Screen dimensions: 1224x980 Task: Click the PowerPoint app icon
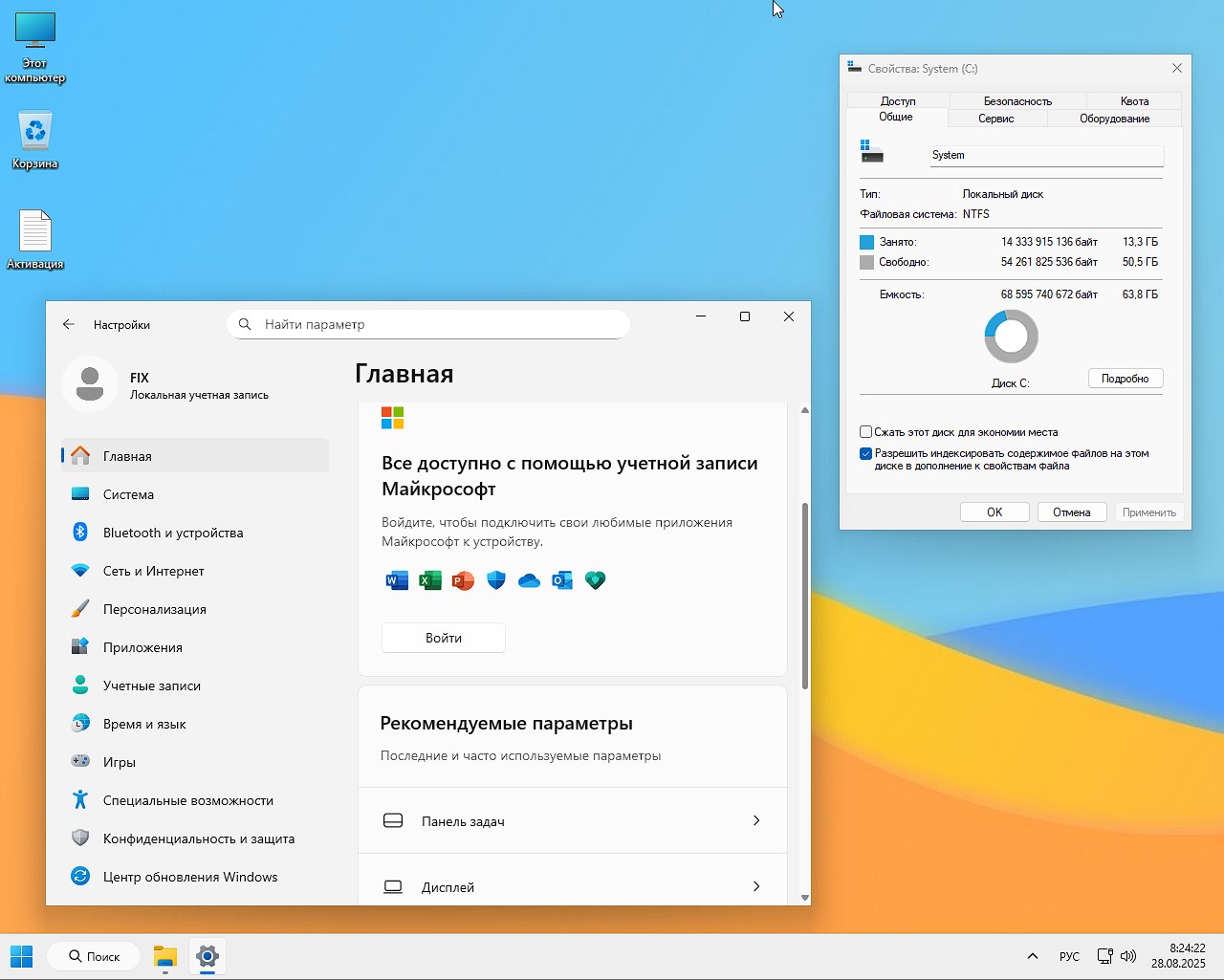[x=463, y=580]
